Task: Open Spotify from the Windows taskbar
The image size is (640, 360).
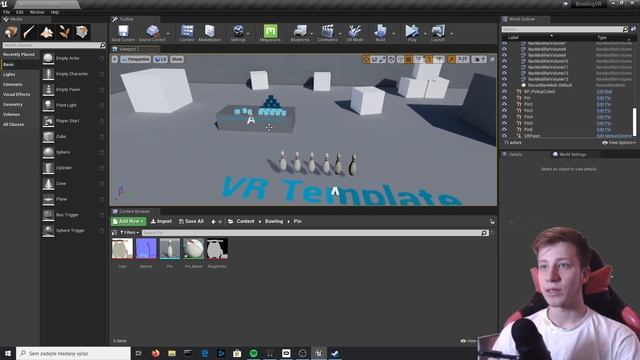Action: pos(253,353)
